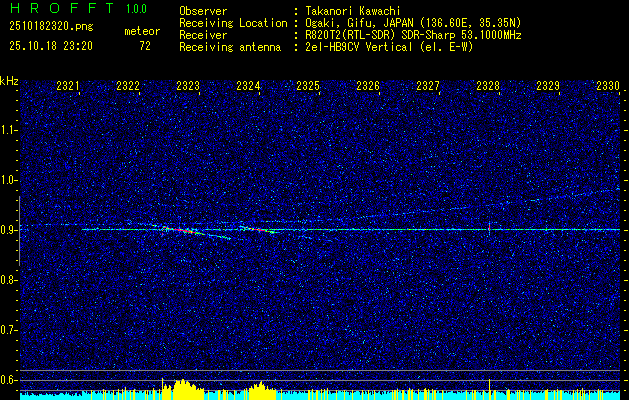Click the 1.0 kHz axis label
The image size is (629, 400).
9,181
